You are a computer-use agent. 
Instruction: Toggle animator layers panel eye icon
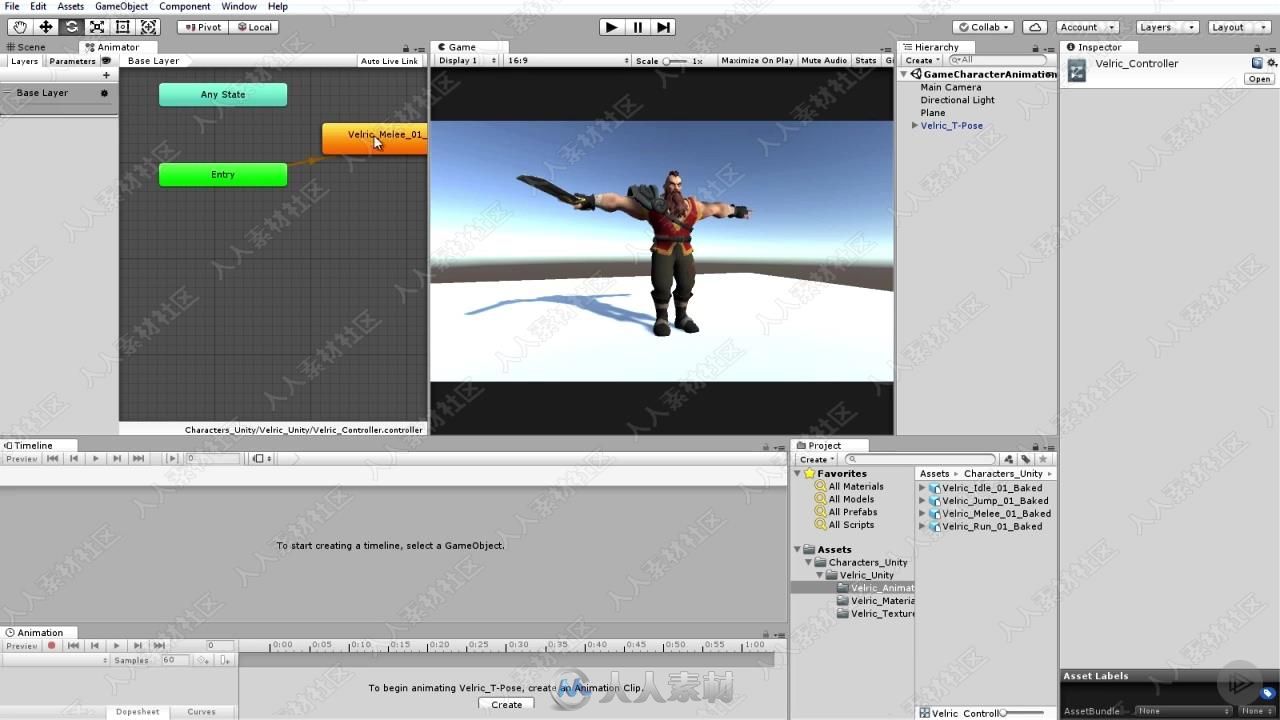coord(106,61)
